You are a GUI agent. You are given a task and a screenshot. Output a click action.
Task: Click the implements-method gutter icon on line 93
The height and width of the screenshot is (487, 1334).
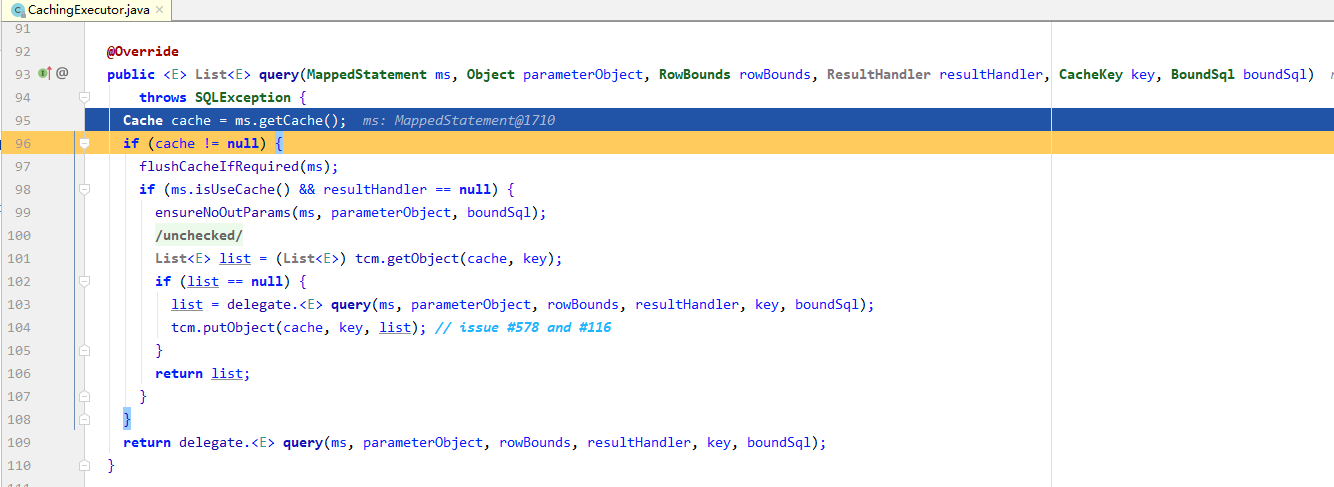tap(45, 73)
